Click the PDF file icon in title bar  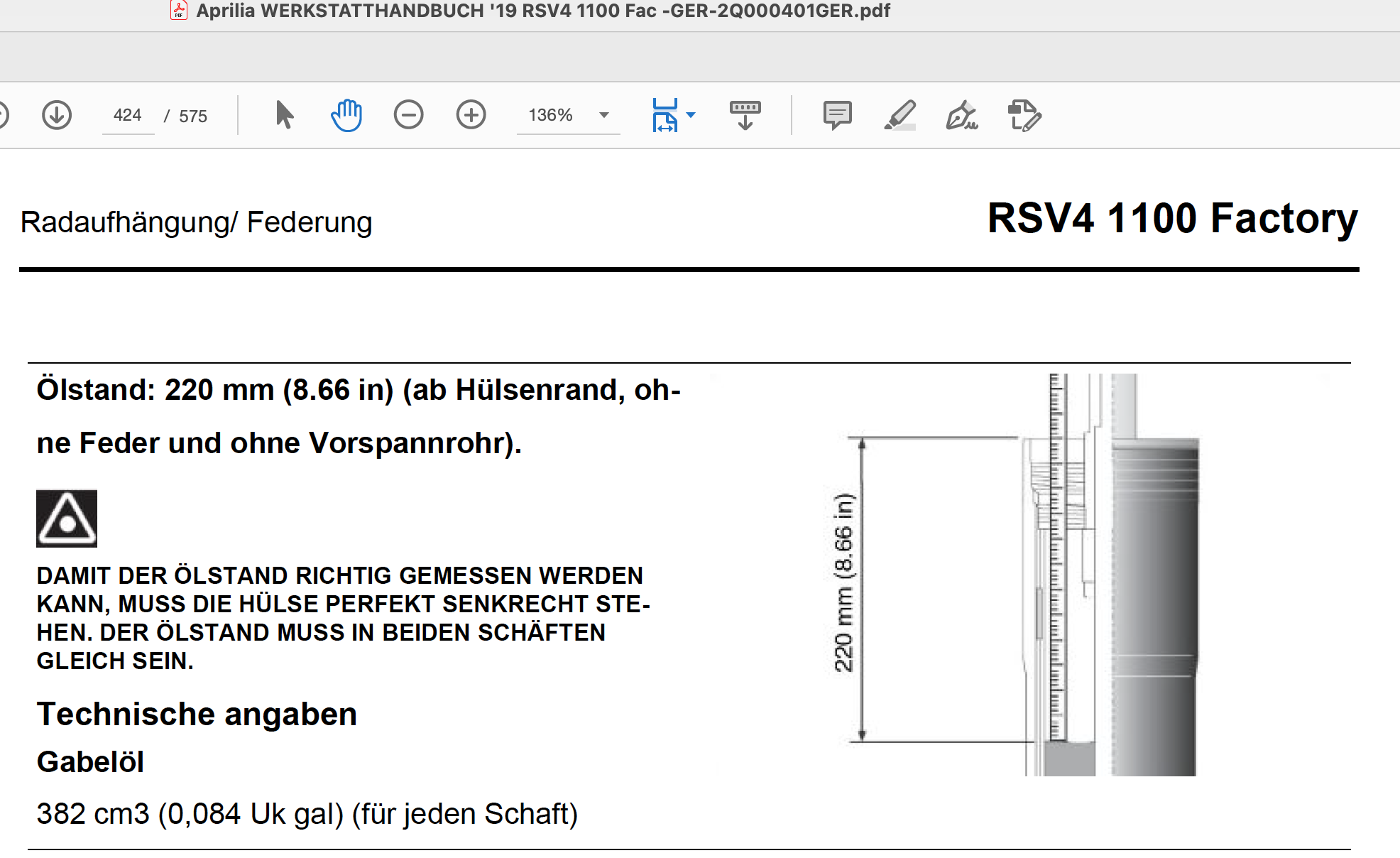coord(179,11)
